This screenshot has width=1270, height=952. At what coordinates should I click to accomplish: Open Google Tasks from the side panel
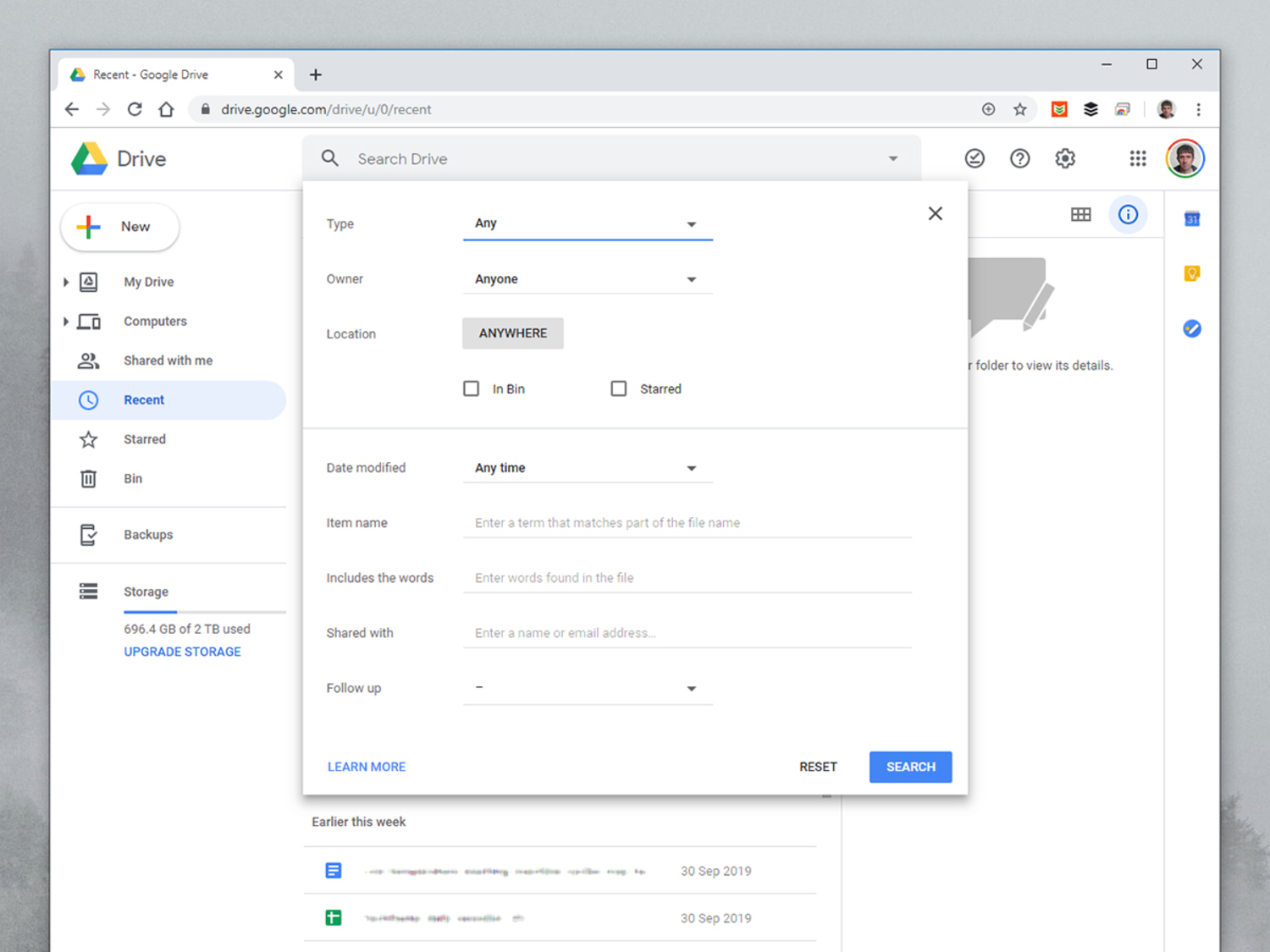coord(1192,328)
